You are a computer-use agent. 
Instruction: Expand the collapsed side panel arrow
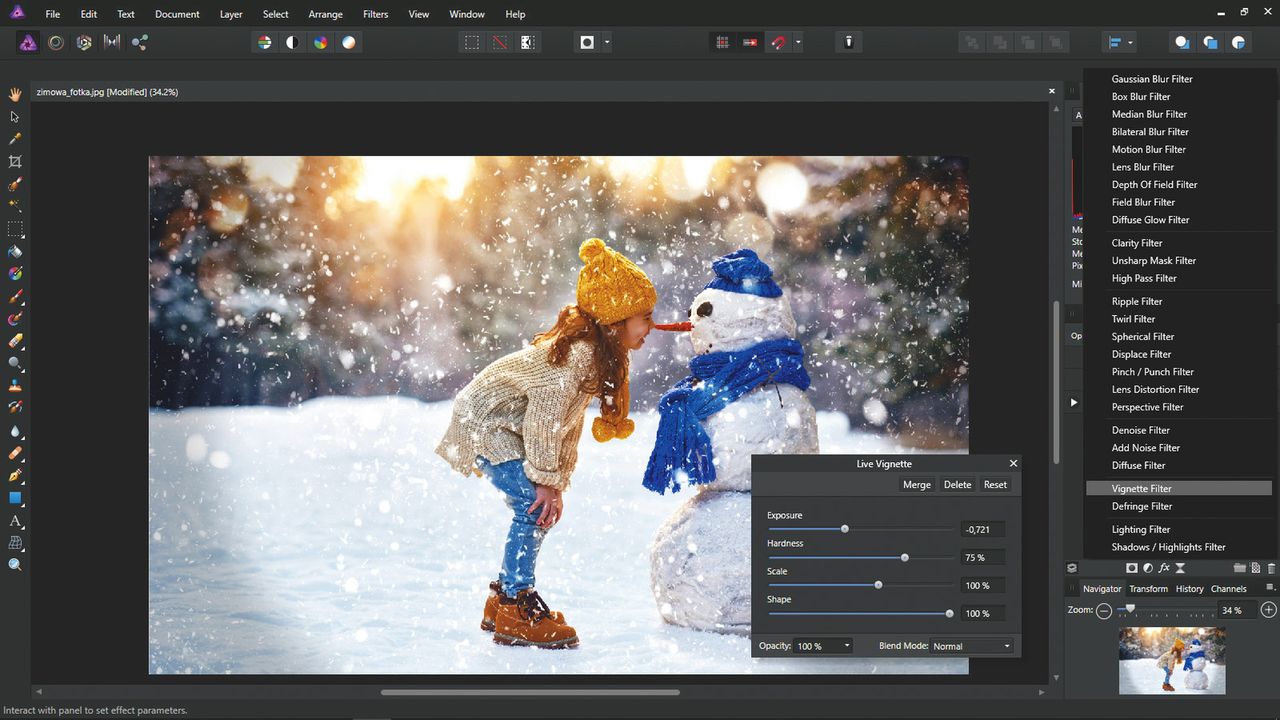pos(1073,402)
